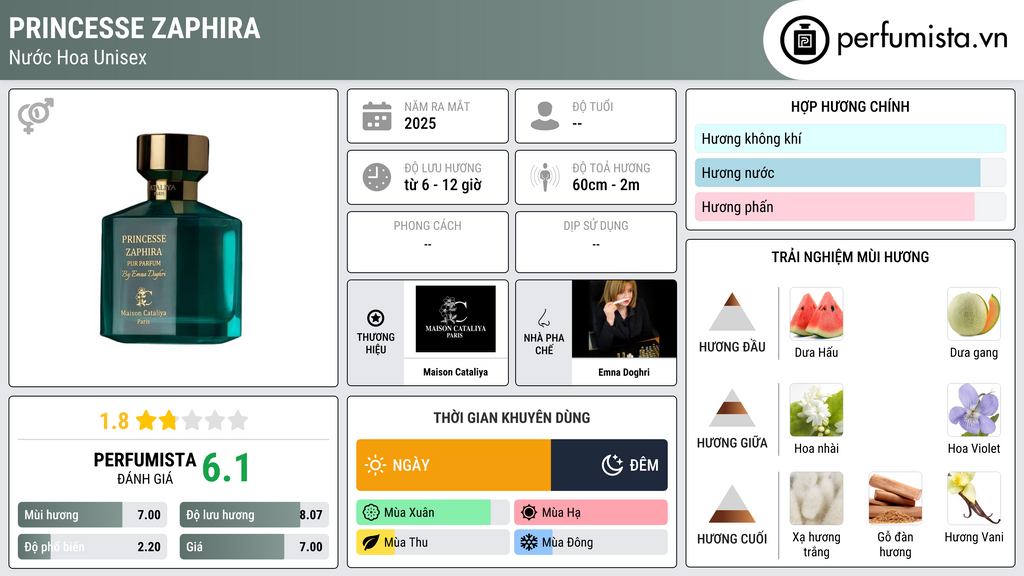Click the person icon beside Độ tuổi
The image size is (1024, 576).
pos(545,116)
